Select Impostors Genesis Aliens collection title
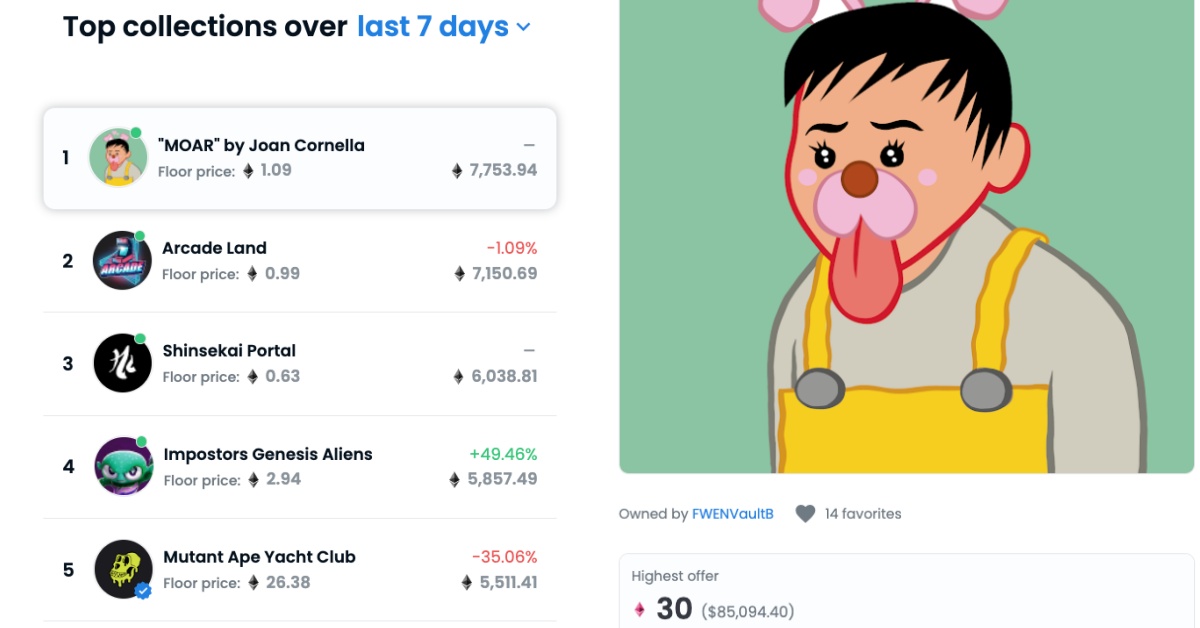The image size is (1200, 628). (267, 454)
